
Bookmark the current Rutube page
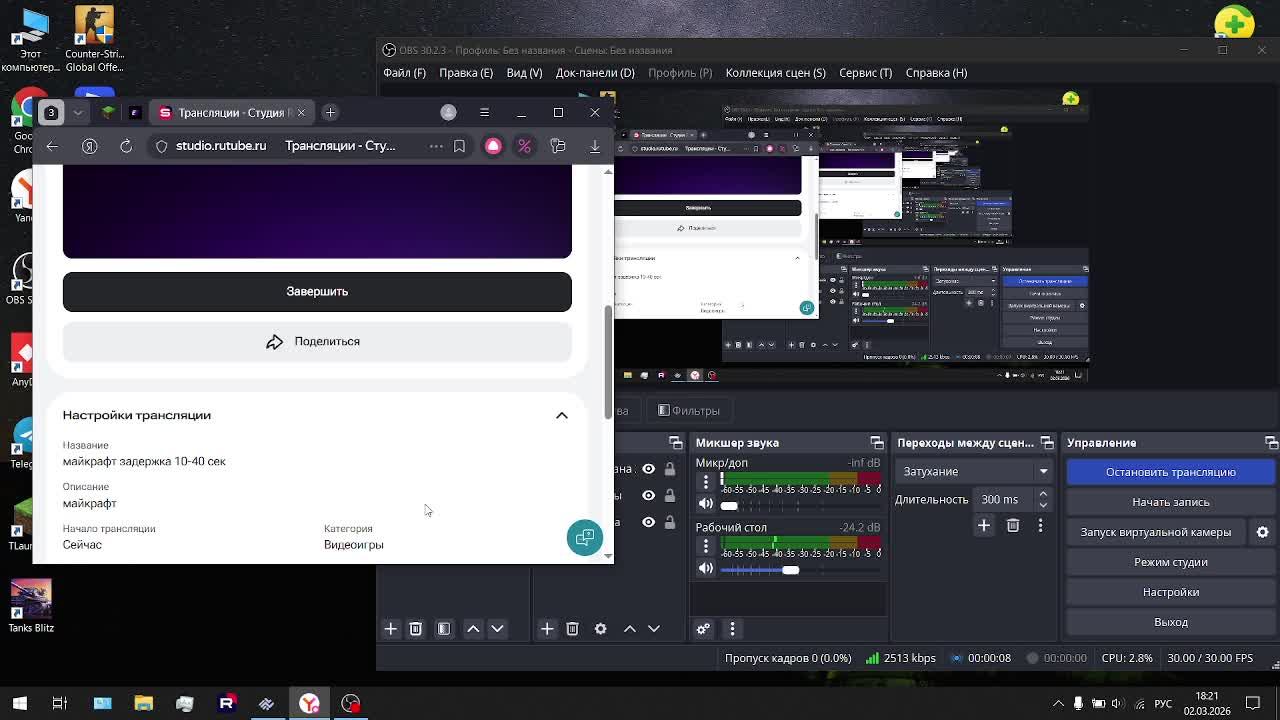[459, 146]
